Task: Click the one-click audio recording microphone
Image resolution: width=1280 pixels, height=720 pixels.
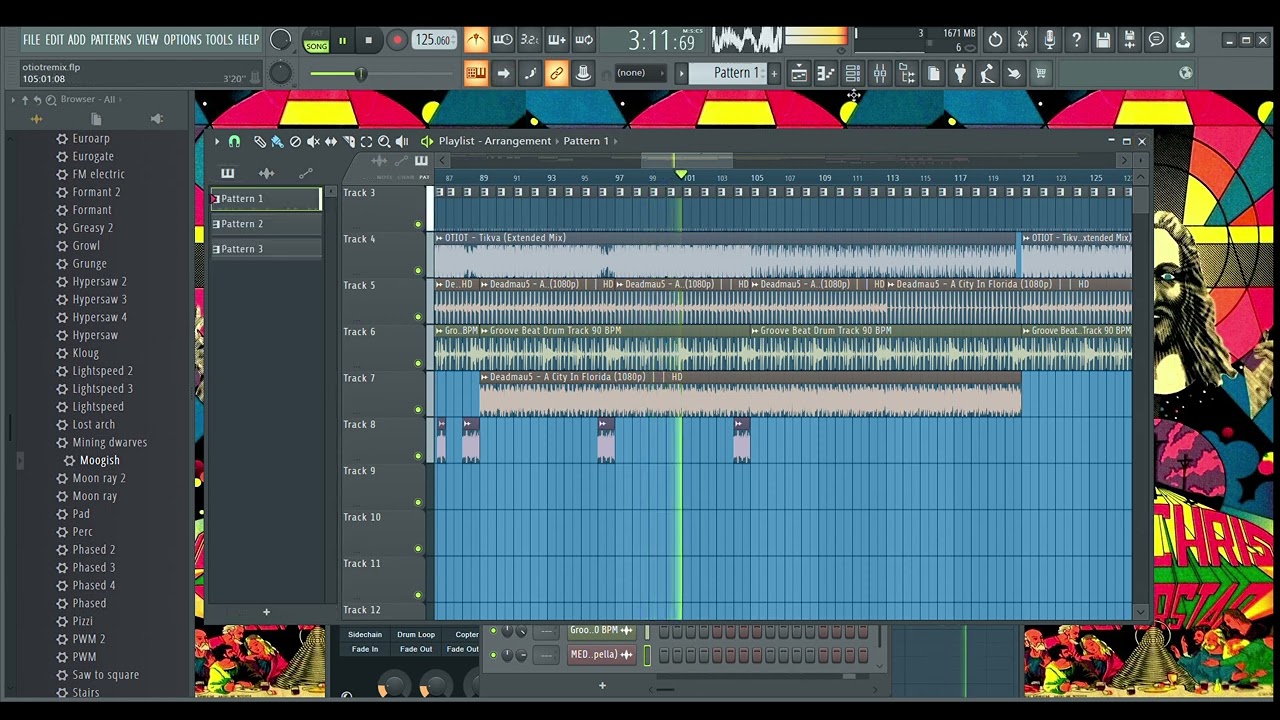Action: pyautogui.click(x=1049, y=40)
